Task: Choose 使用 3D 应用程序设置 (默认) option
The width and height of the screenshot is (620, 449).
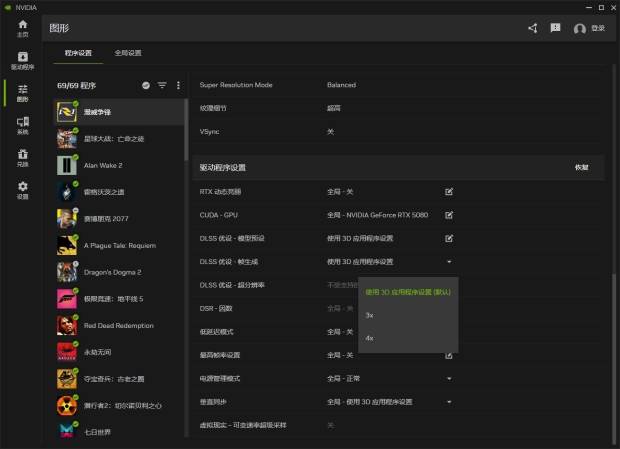Action: point(408,292)
